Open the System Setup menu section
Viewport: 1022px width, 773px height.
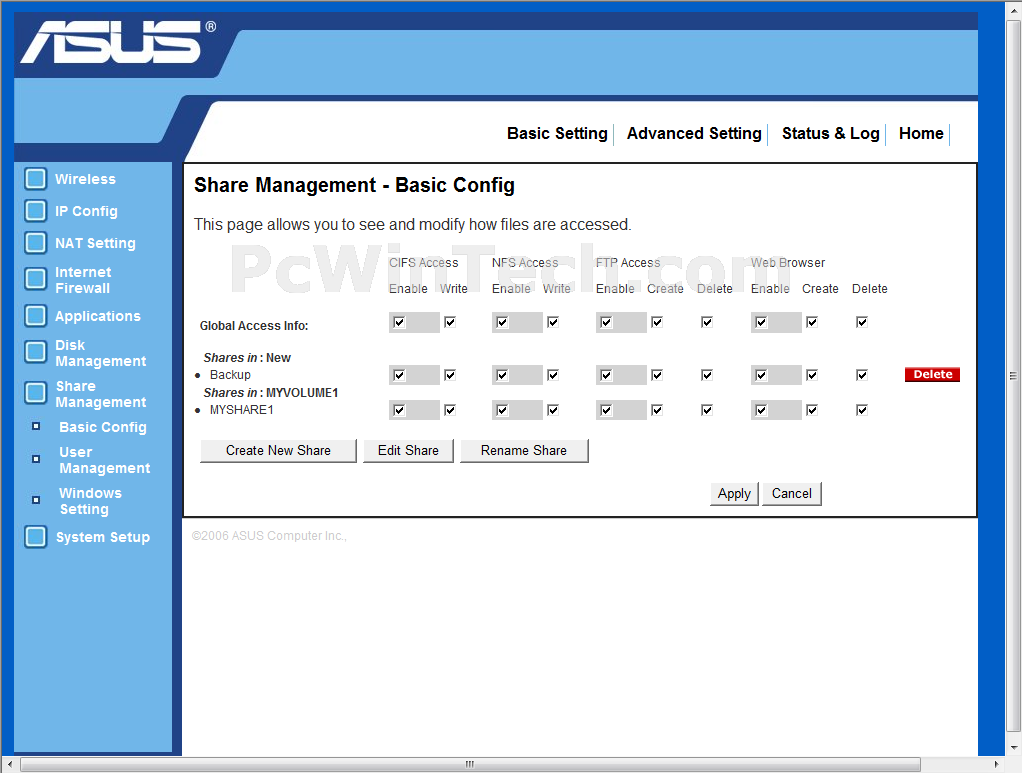pos(103,537)
